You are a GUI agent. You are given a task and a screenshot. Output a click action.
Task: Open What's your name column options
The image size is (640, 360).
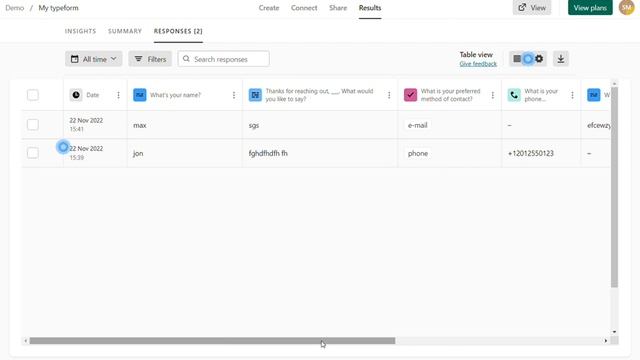pos(234,95)
